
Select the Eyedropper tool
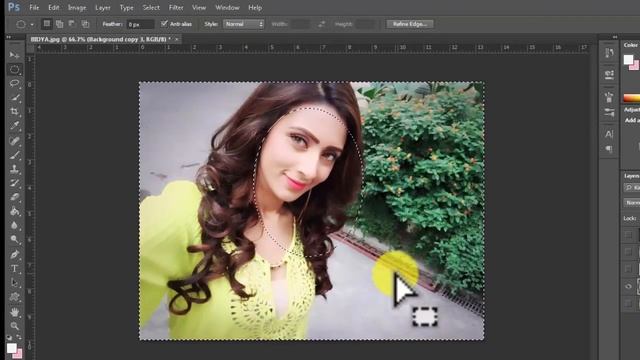click(15, 126)
